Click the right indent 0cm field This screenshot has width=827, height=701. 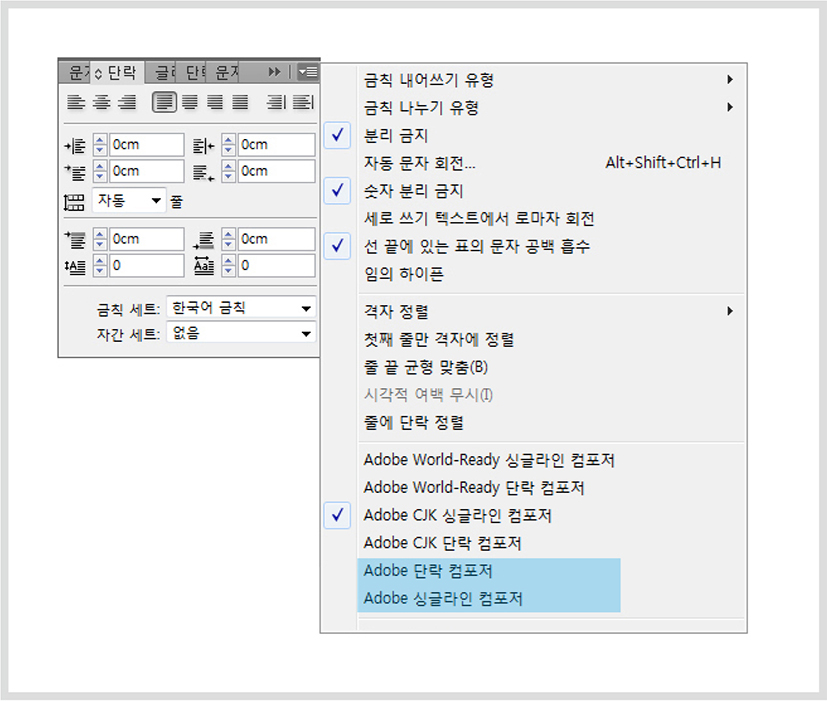[x=276, y=145]
